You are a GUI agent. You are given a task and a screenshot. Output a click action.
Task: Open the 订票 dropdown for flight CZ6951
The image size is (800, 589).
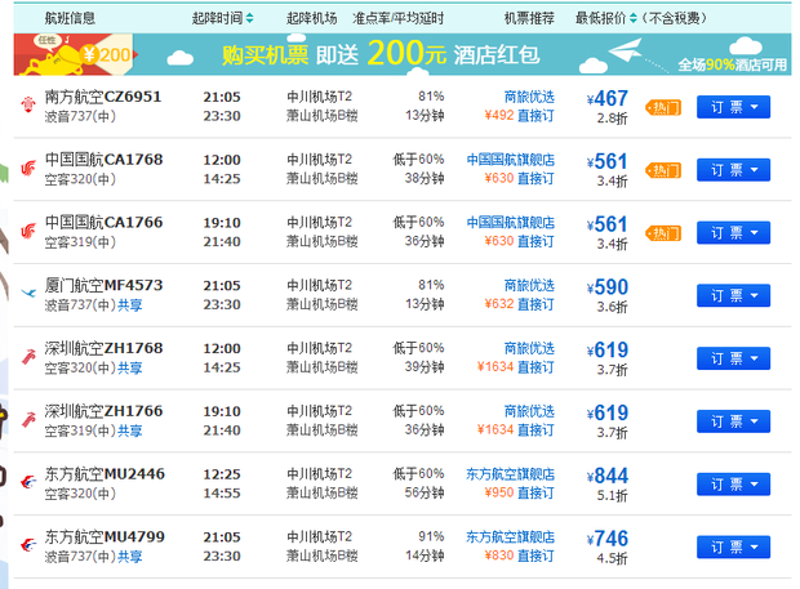(733, 107)
